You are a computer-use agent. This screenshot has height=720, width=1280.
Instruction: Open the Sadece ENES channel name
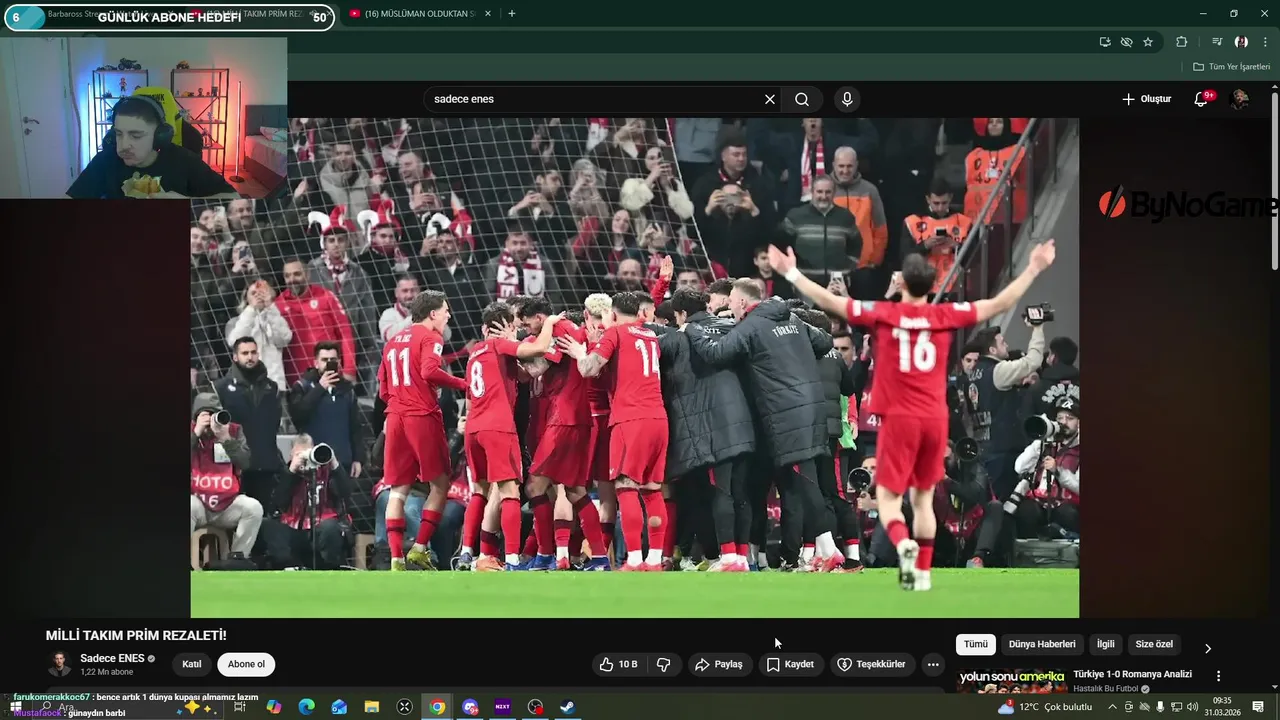112,658
